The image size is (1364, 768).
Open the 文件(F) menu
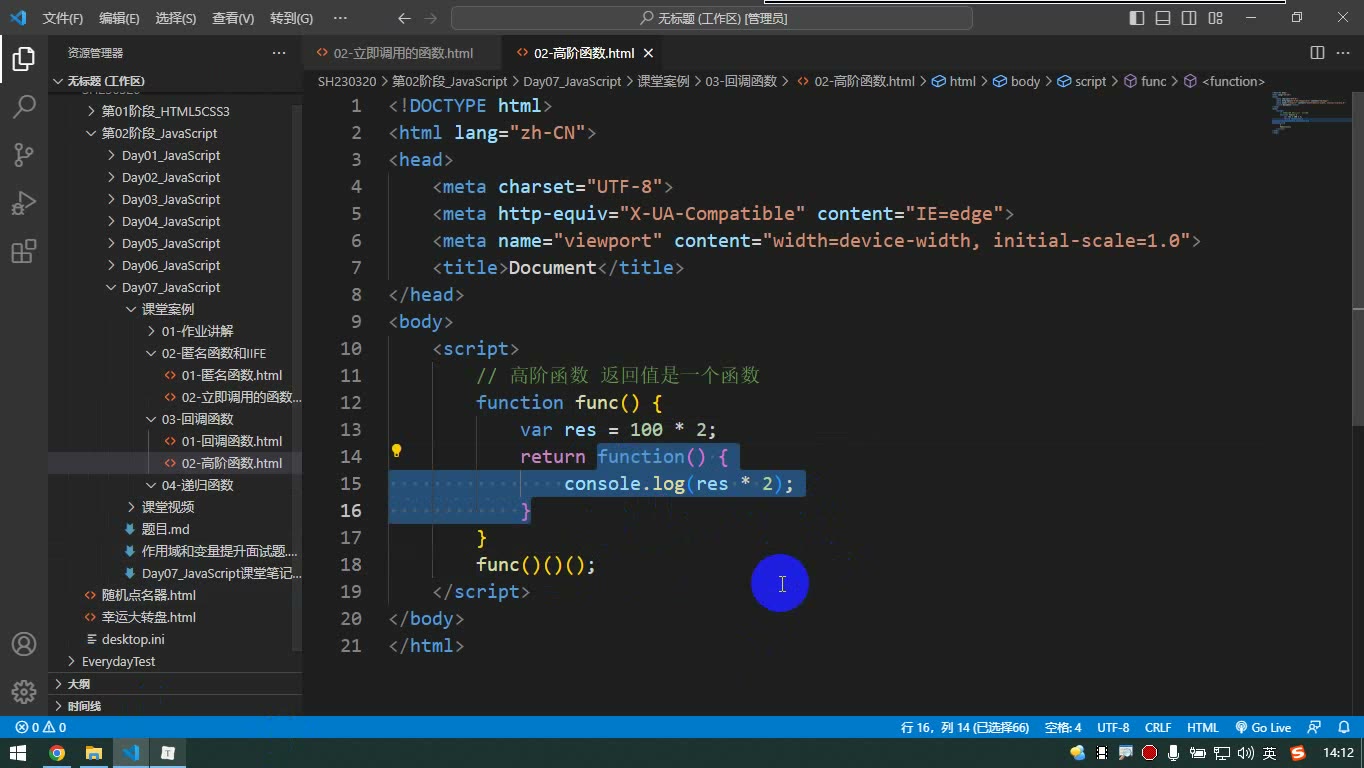[x=63, y=18]
